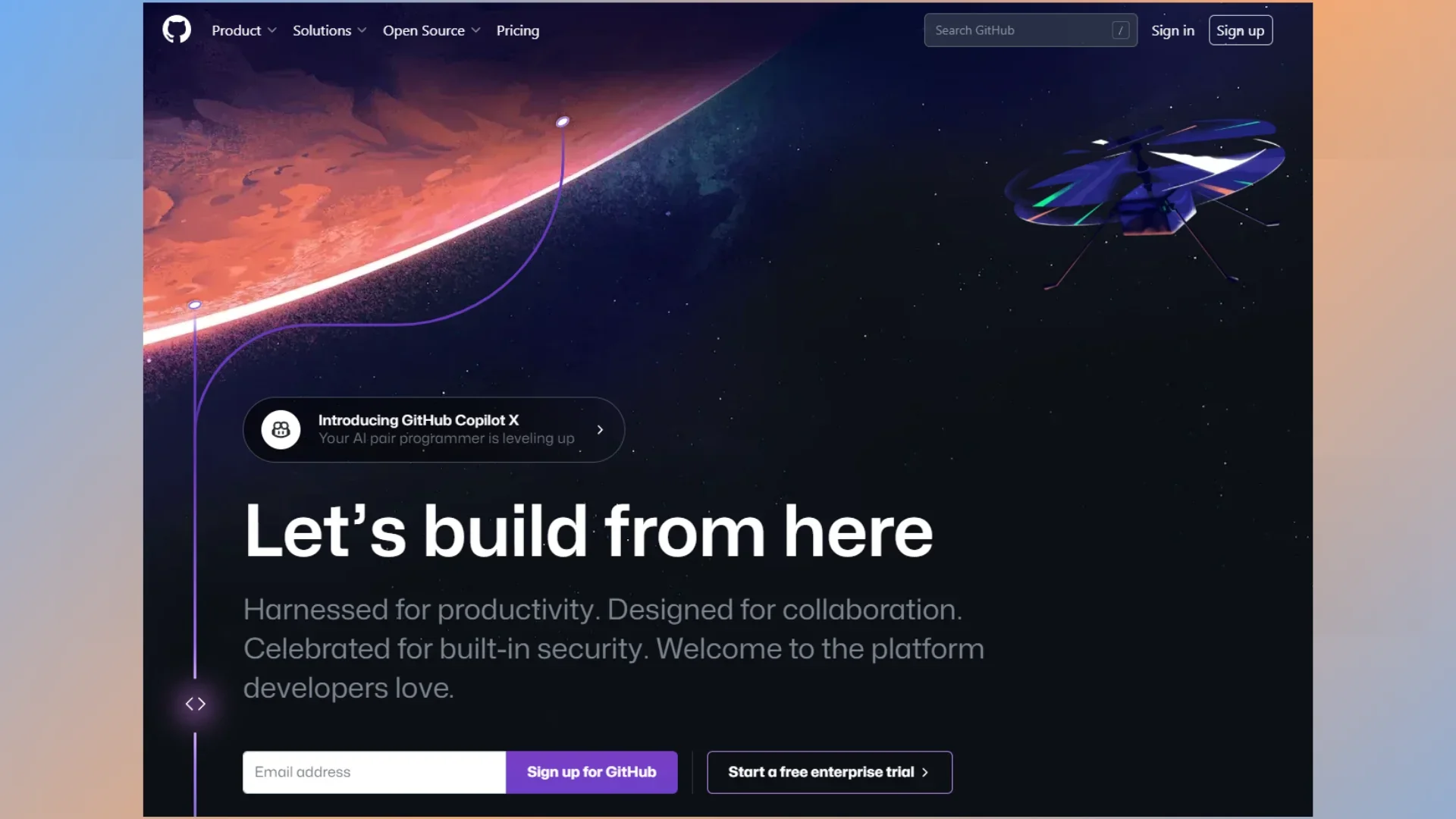The height and width of the screenshot is (819, 1456).
Task: Start a free enterprise trial
Action: point(830,772)
